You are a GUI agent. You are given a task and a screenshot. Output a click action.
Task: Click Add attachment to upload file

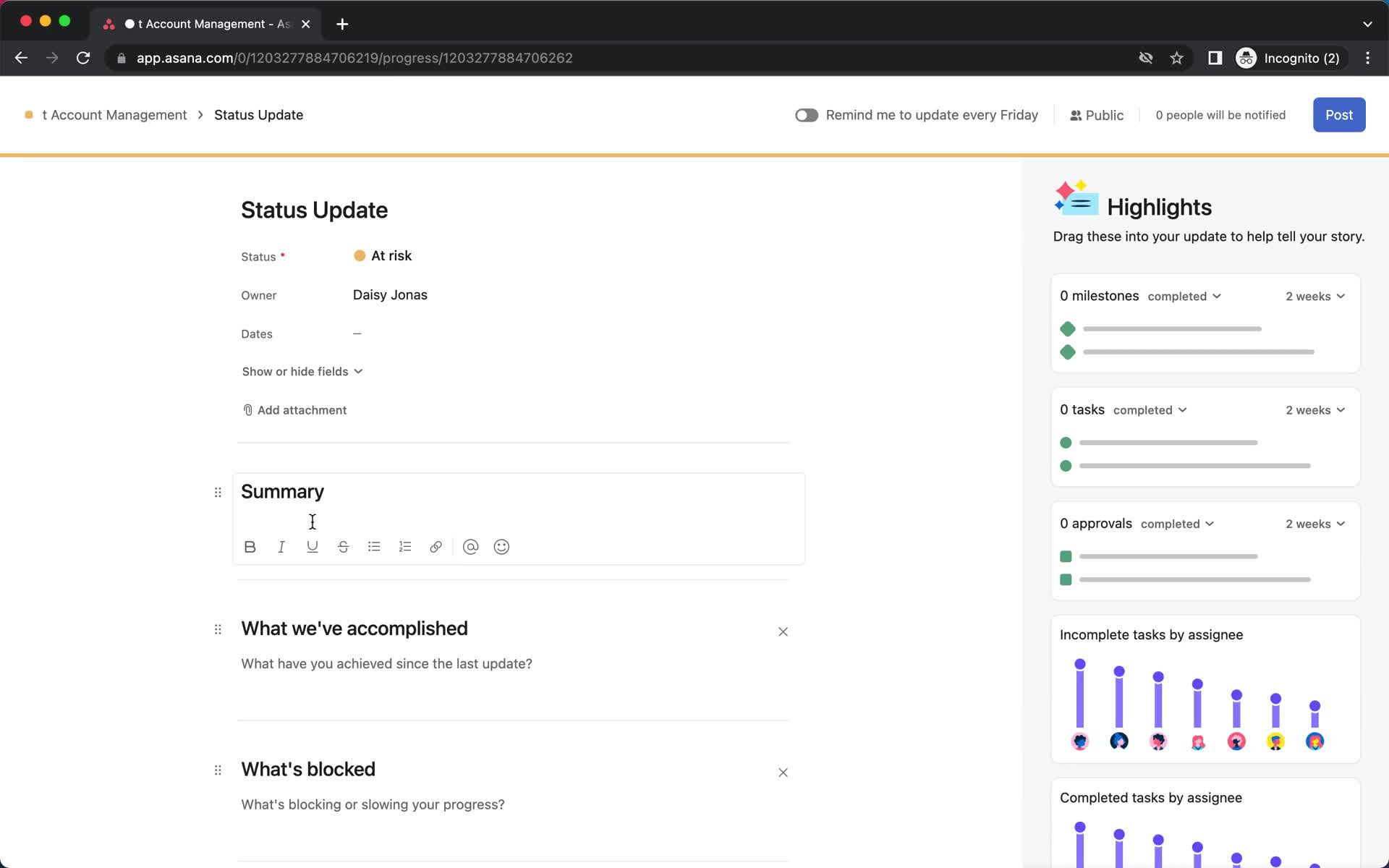coord(293,409)
